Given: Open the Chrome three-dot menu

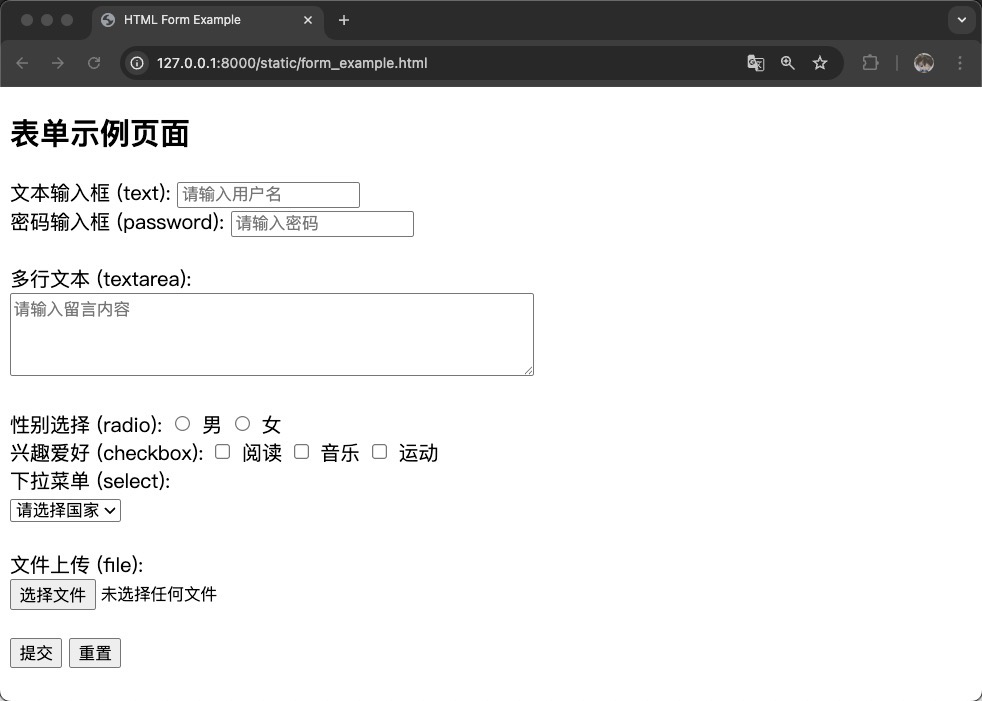Looking at the screenshot, I should (959, 62).
